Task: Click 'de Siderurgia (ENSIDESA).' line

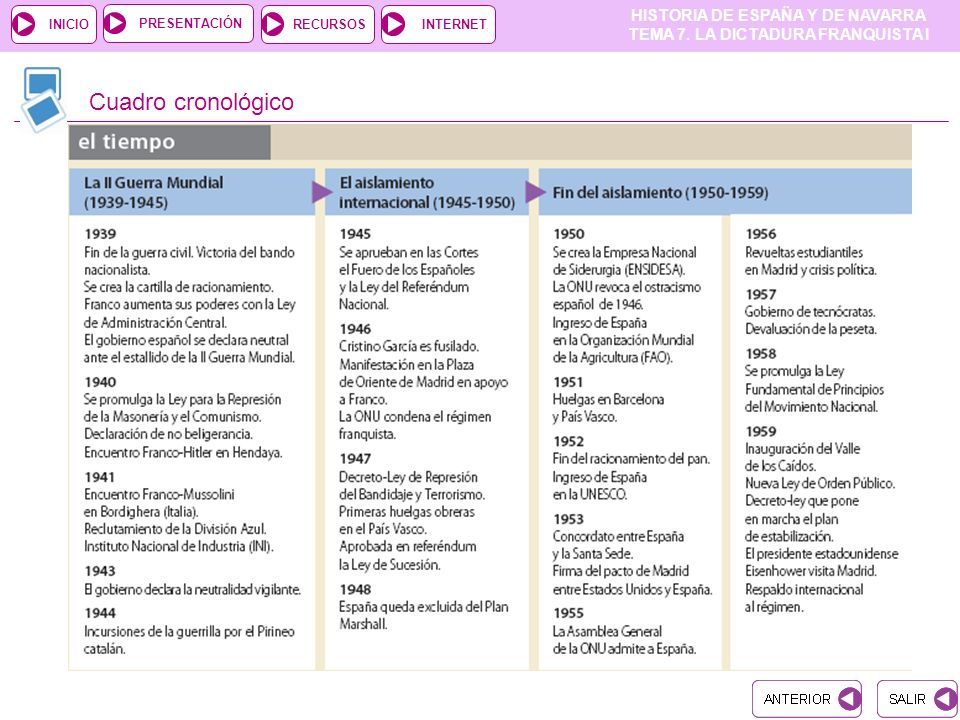Action: tap(619, 270)
